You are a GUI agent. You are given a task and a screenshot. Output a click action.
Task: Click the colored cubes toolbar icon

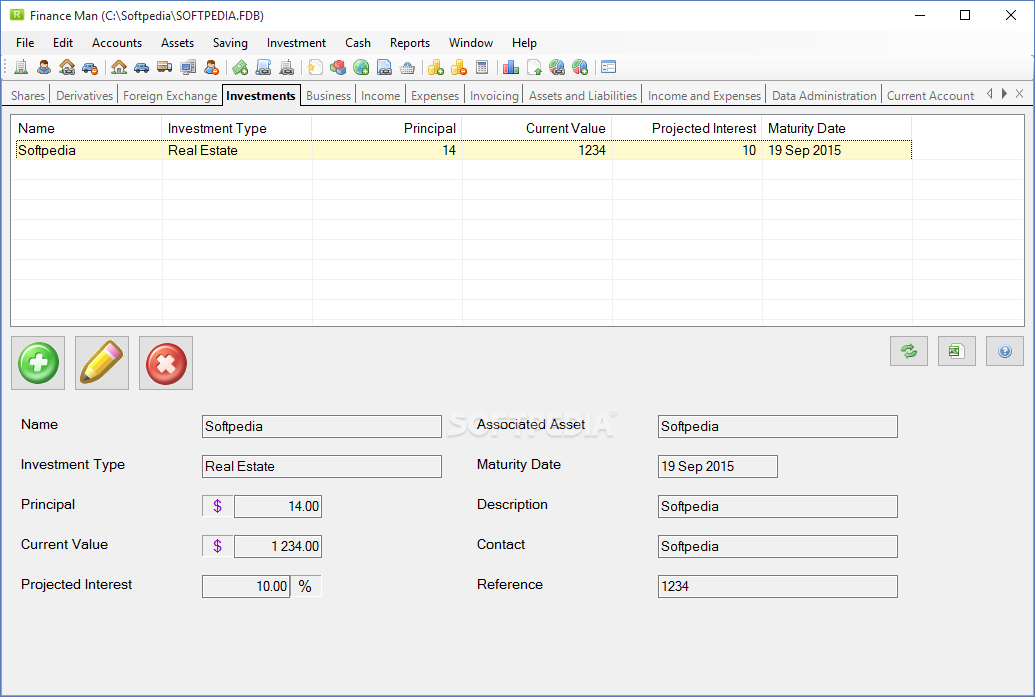point(338,67)
